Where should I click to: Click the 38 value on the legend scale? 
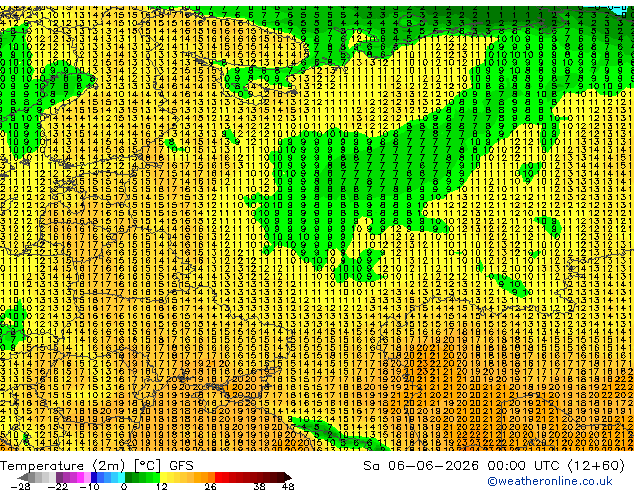[260, 486]
